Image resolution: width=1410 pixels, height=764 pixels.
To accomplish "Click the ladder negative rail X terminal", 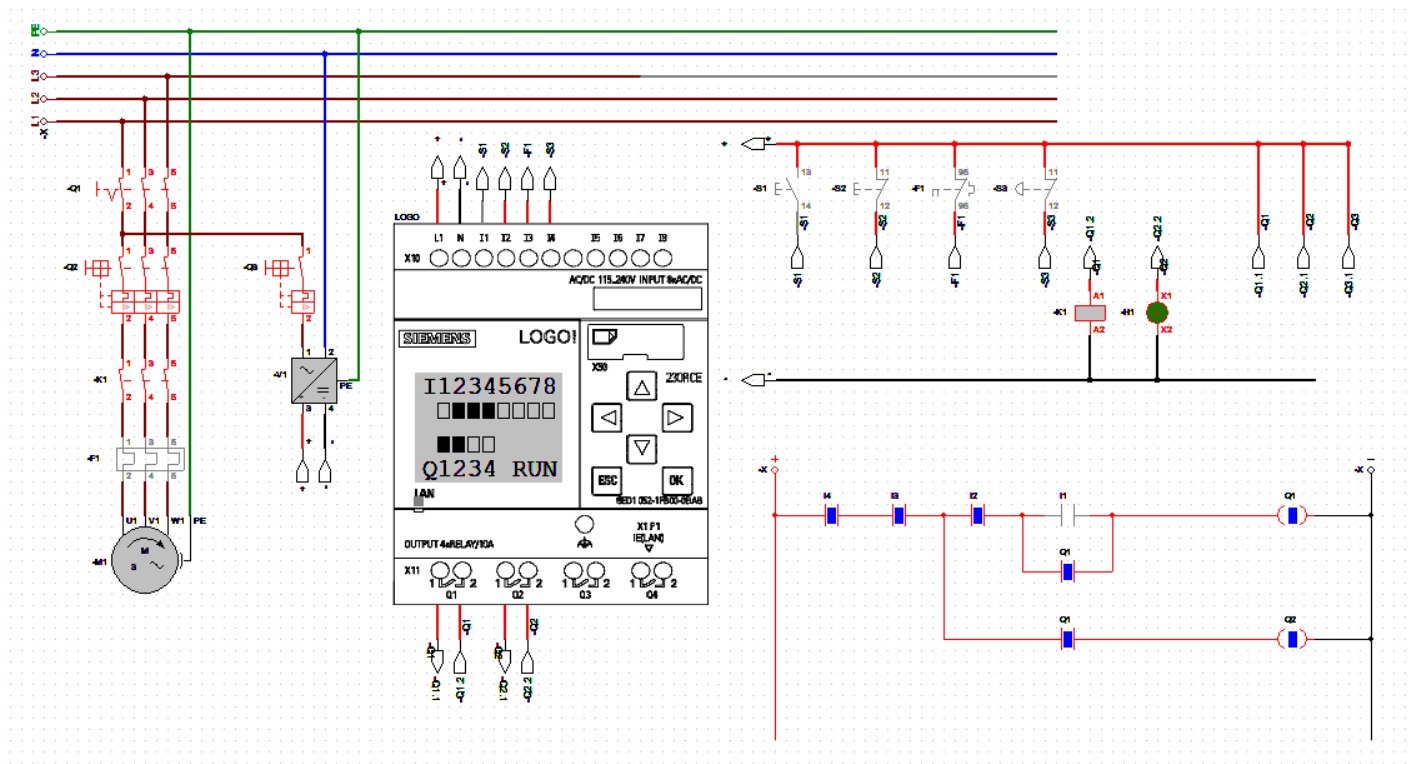I will coord(1370,469).
